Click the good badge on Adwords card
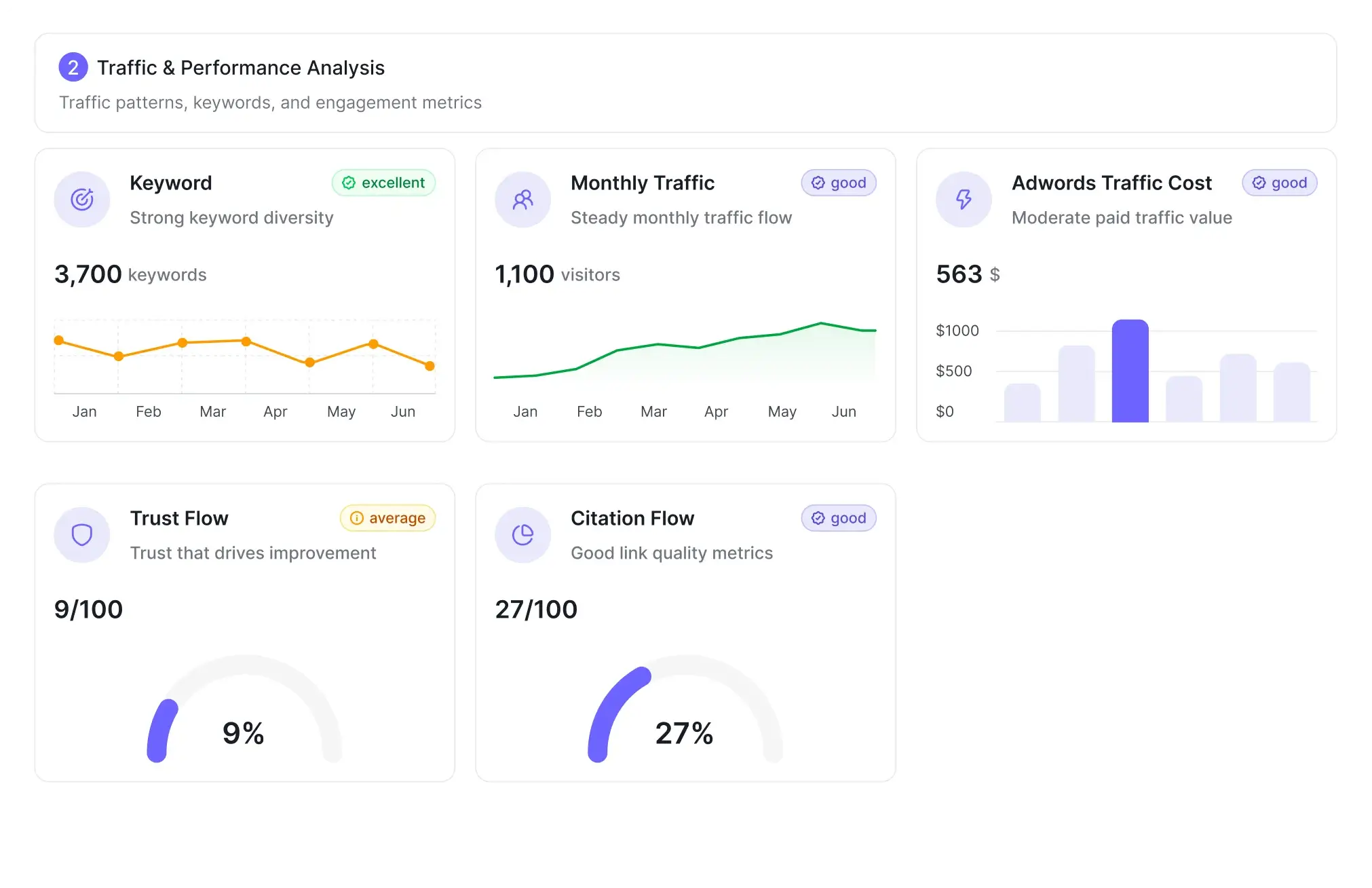1372x888 pixels. (x=1279, y=183)
